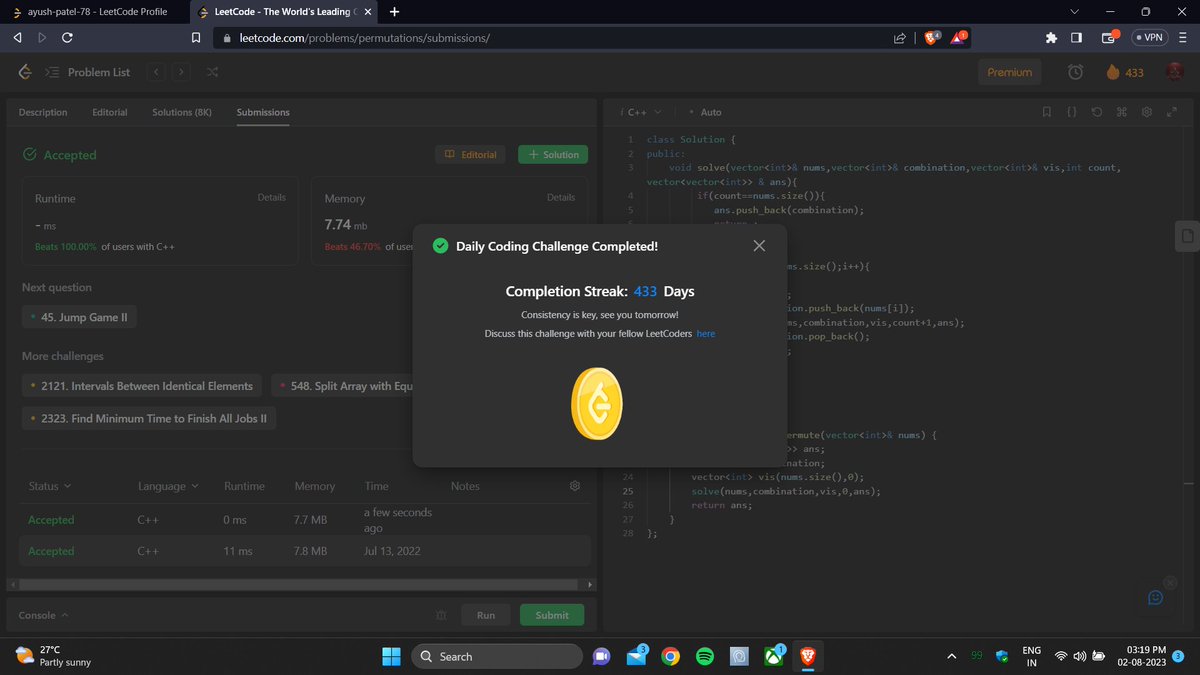Open the browser extensions puzzle icon
Screen dimensions: 1200x675
pyautogui.click(x=1051, y=38)
